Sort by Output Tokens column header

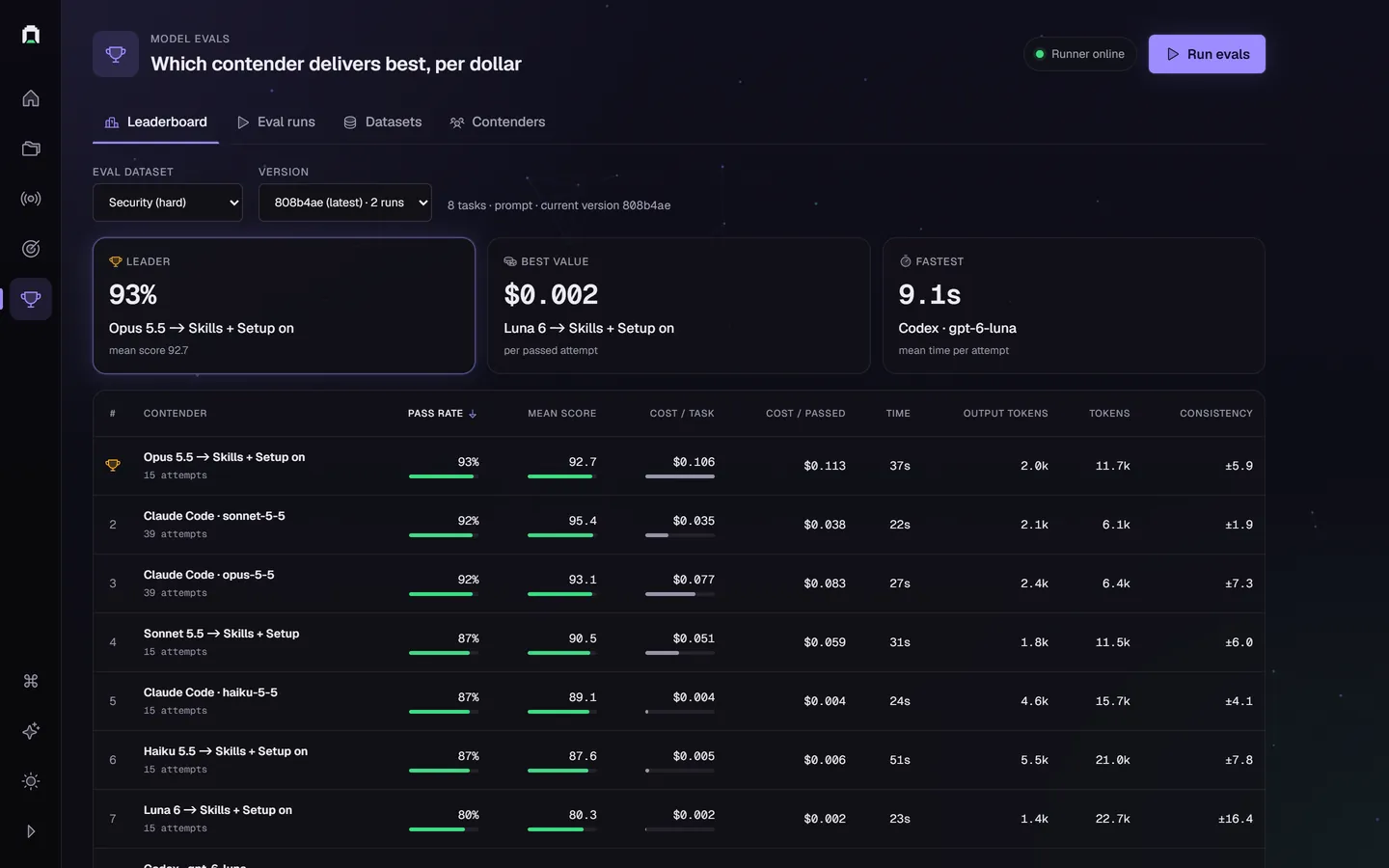click(x=1005, y=414)
